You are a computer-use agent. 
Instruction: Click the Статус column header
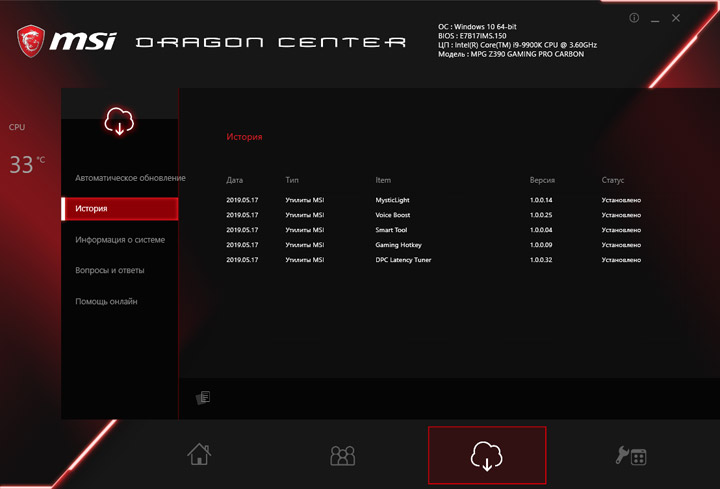[613, 180]
